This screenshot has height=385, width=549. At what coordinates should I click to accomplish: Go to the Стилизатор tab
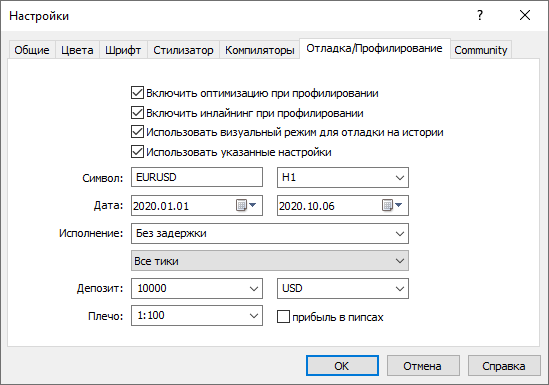(x=183, y=50)
